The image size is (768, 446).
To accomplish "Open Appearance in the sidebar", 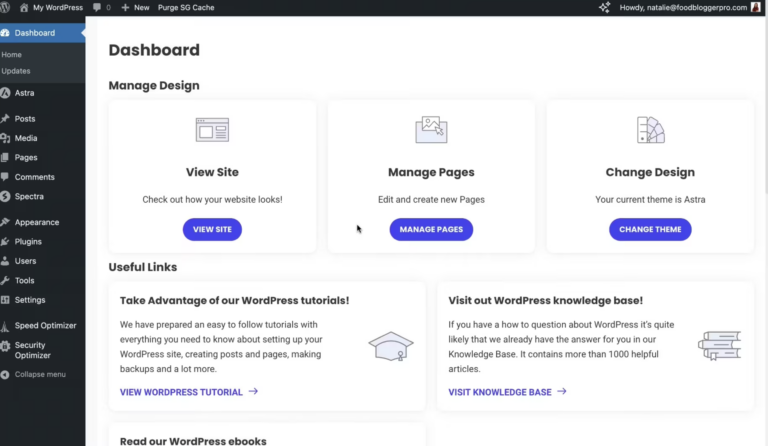I will click(x=37, y=222).
